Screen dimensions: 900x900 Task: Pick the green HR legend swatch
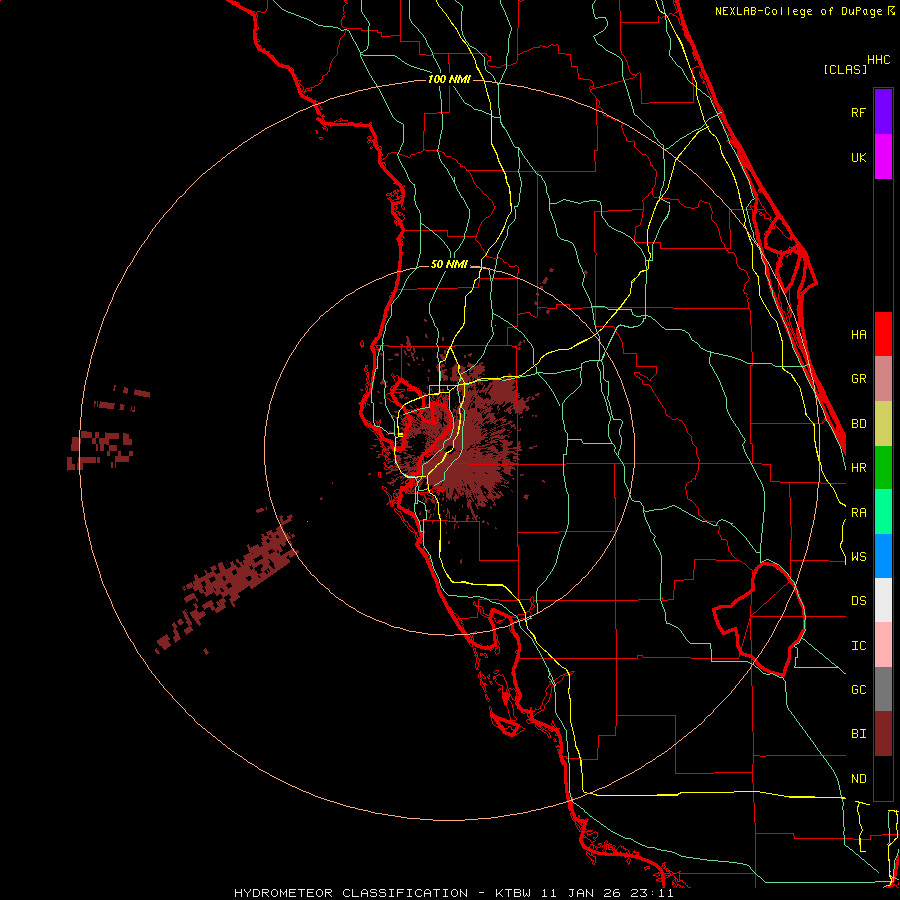[883, 468]
